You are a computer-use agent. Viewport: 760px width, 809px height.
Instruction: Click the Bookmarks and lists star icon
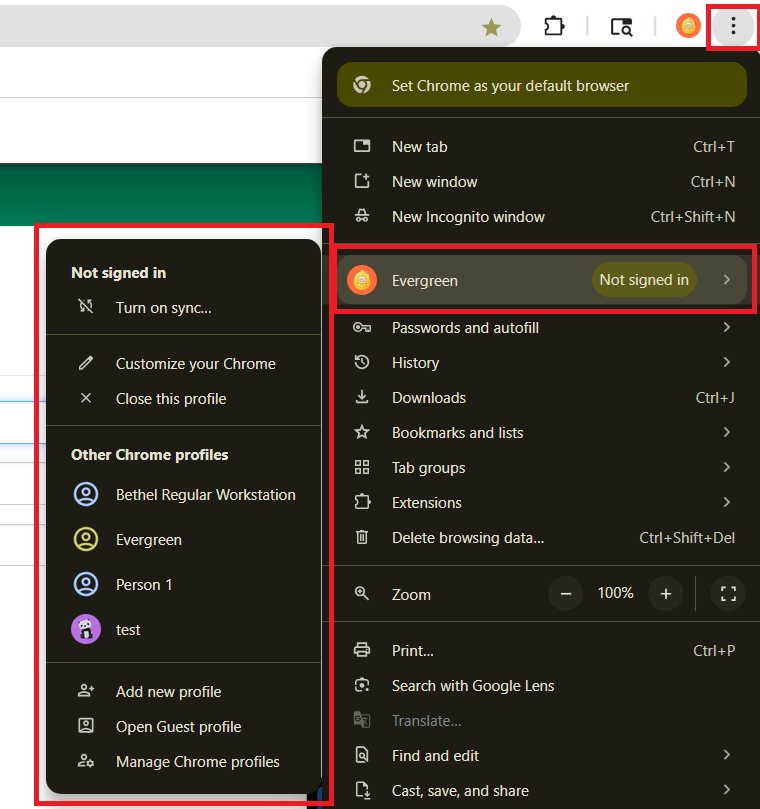(x=362, y=432)
